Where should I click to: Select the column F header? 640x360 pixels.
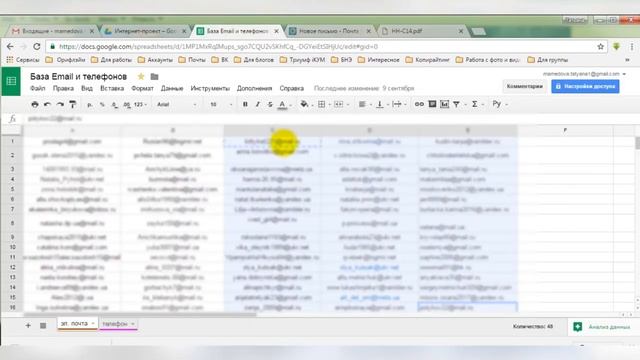click(x=565, y=130)
